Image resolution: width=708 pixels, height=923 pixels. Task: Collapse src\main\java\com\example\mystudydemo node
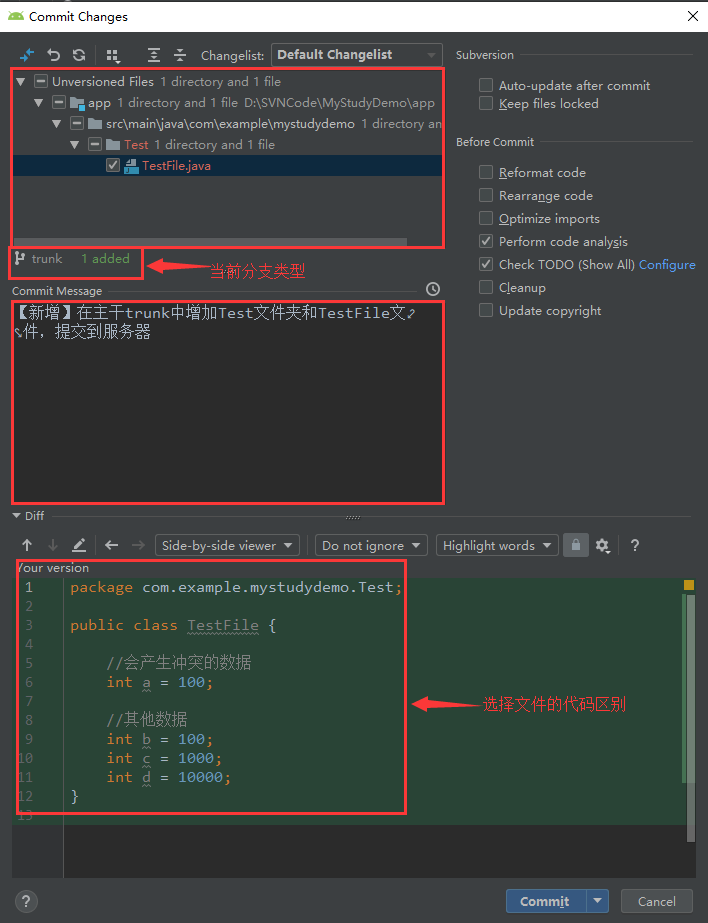point(56,124)
